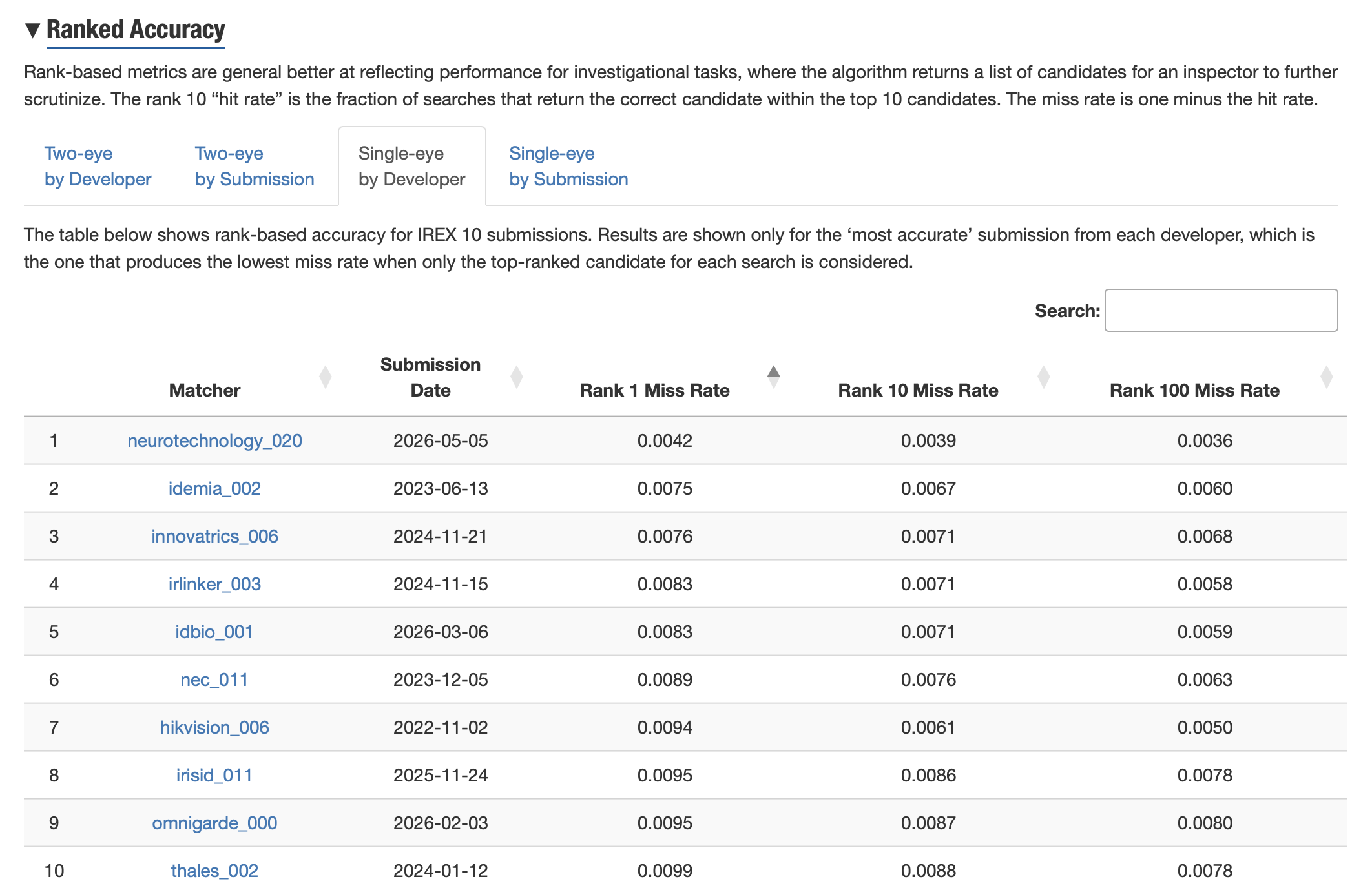Open the idemia_002 matcher link
Image resolution: width=1372 pixels, height=890 pixels.
214,488
